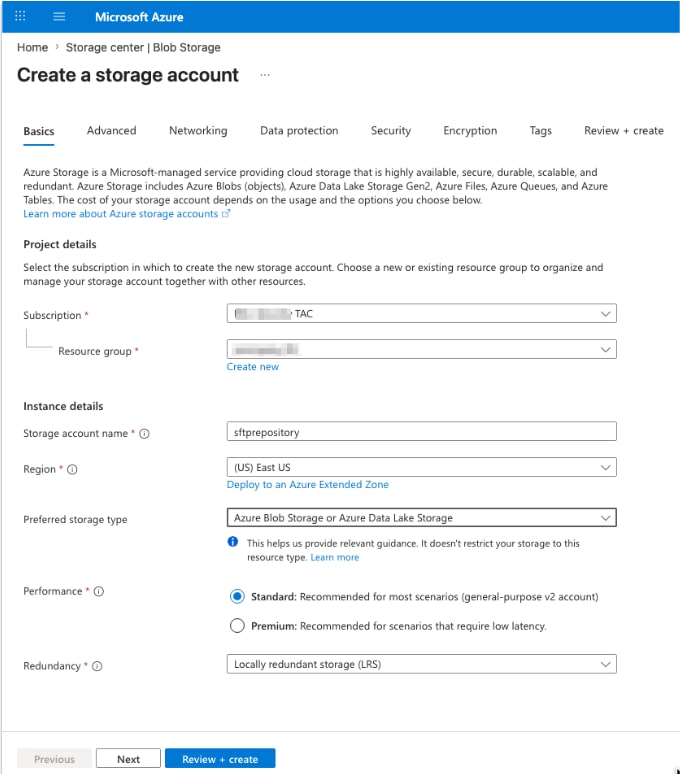Click the Next button
The height and width of the screenshot is (774, 680).
click(128, 759)
